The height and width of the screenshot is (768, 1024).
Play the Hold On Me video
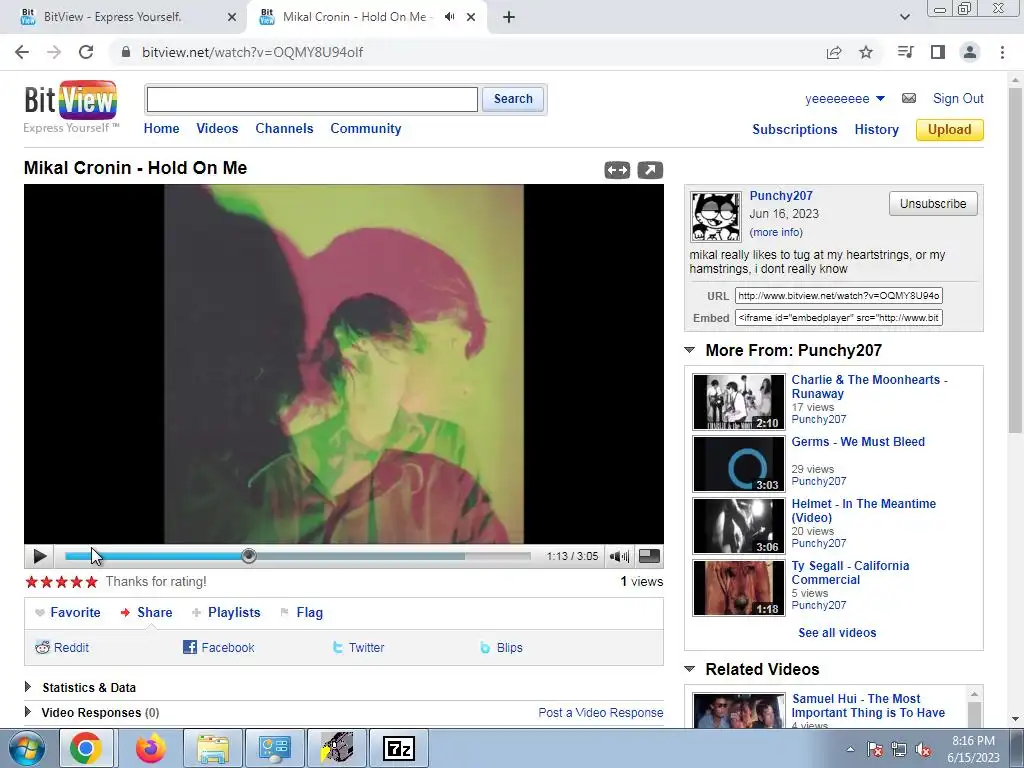coord(39,556)
